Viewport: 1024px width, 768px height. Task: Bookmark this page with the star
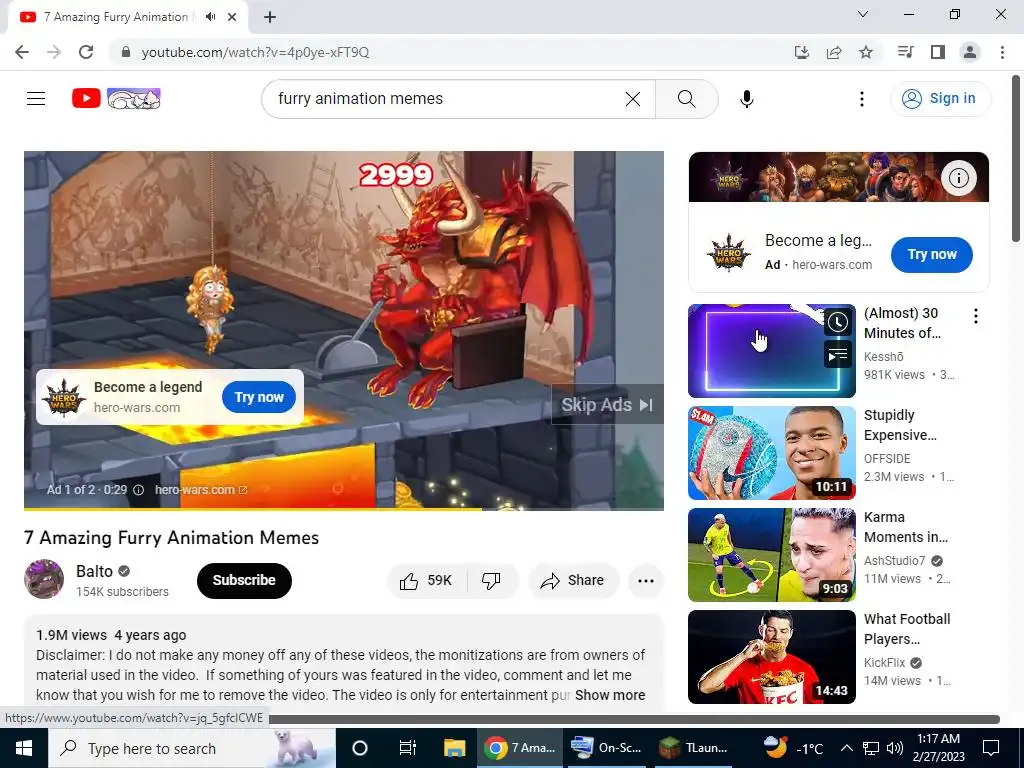[x=866, y=52]
